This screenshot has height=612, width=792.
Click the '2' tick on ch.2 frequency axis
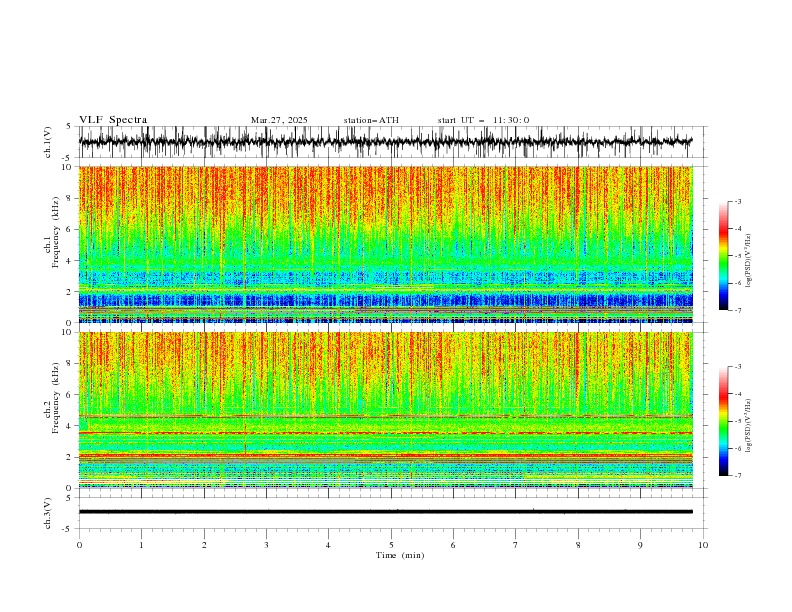pos(70,457)
